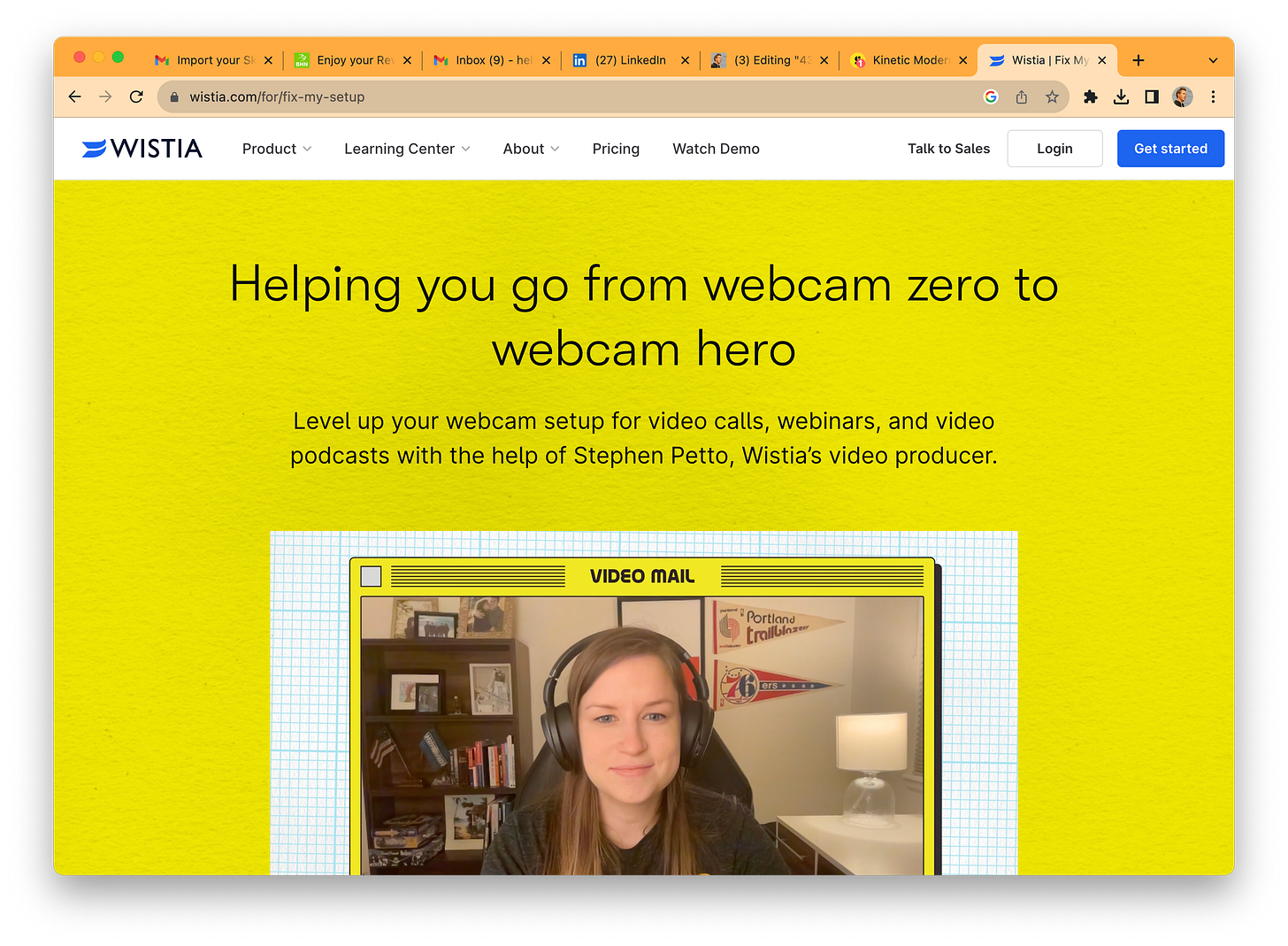
Task: Close the (3) Editing tab
Action: [824, 60]
